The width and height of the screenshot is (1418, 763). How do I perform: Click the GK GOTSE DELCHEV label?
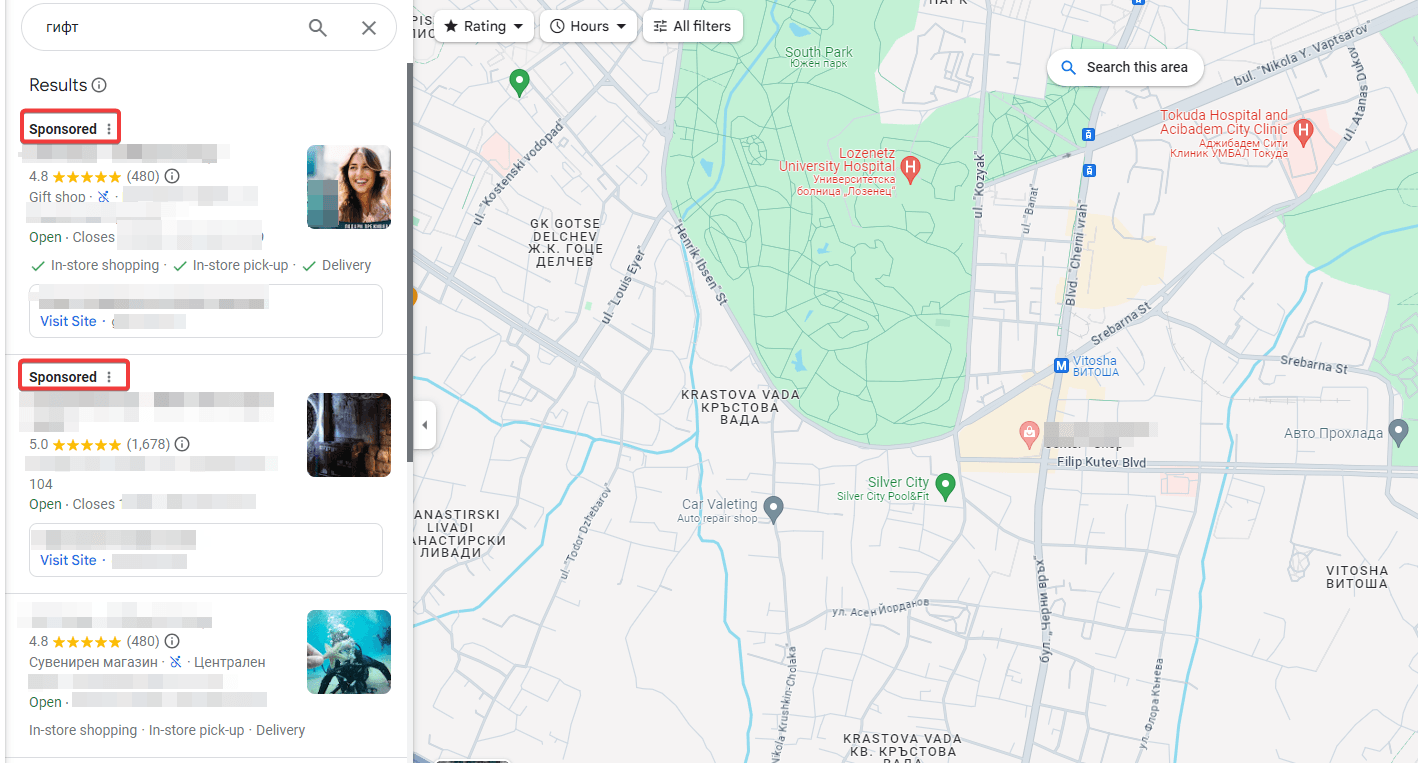point(566,242)
